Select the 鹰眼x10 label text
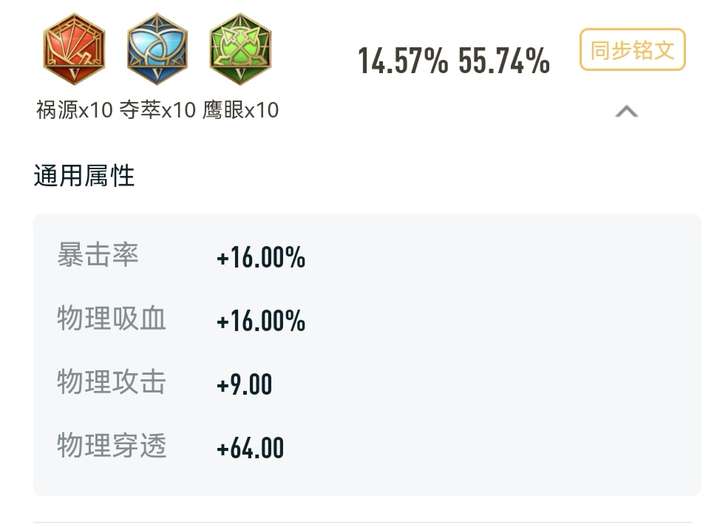720x527 pixels. click(x=241, y=110)
